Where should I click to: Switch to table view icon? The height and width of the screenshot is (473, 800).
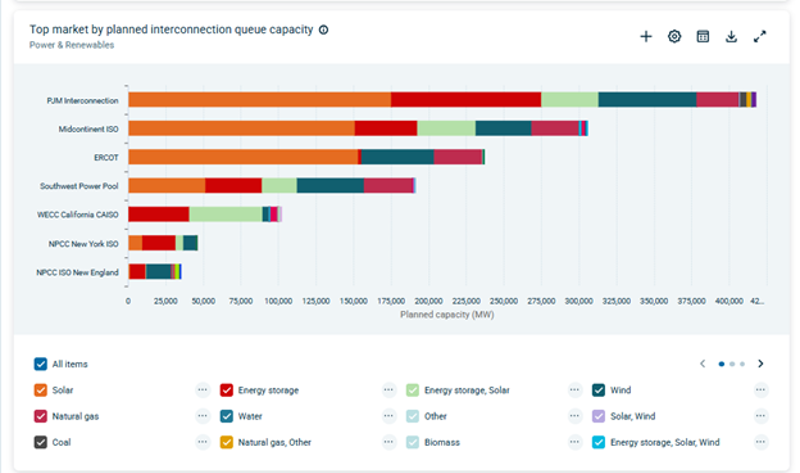click(703, 37)
